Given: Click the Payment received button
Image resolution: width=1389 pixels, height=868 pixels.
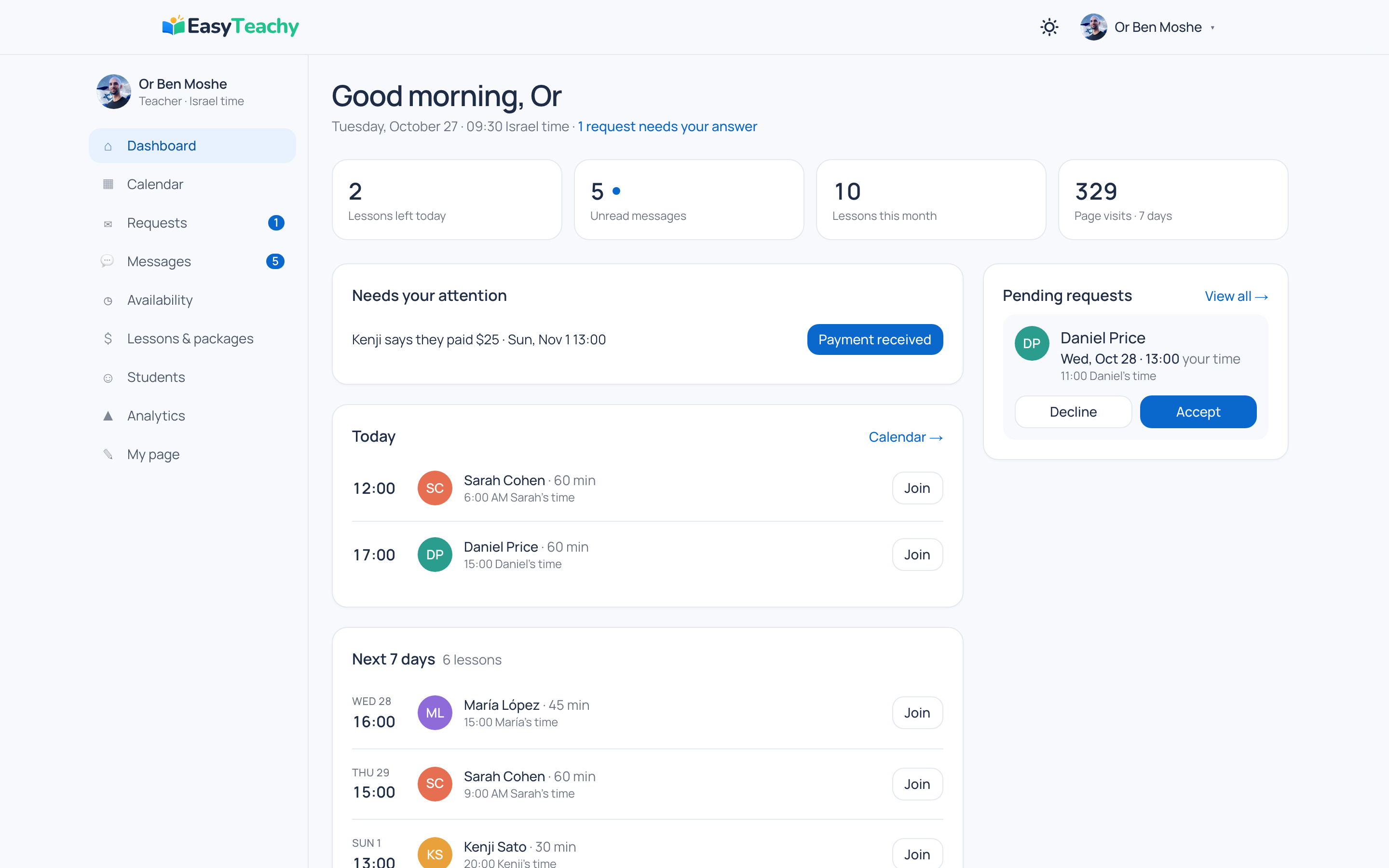Looking at the screenshot, I should click(875, 339).
